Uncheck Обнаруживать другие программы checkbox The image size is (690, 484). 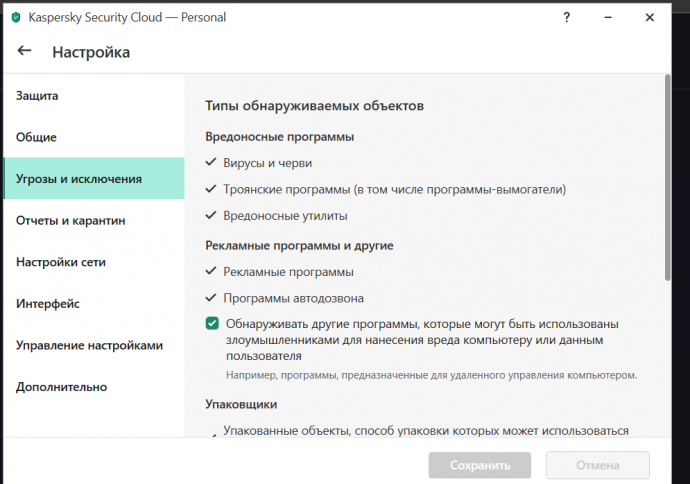click(x=212, y=324)
